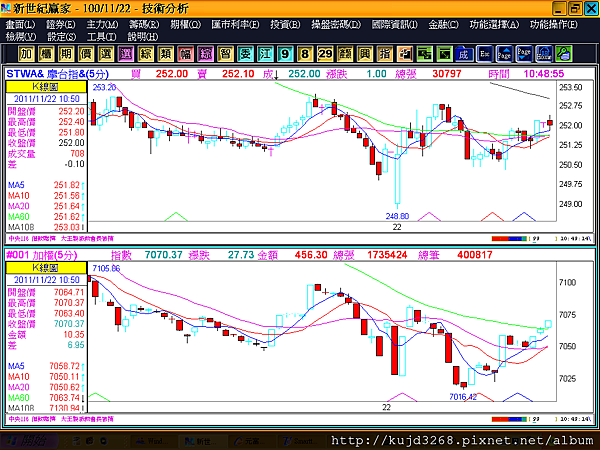Click the 29 toolbar icon
The image size is (600, 450).
tap(325, 54)
